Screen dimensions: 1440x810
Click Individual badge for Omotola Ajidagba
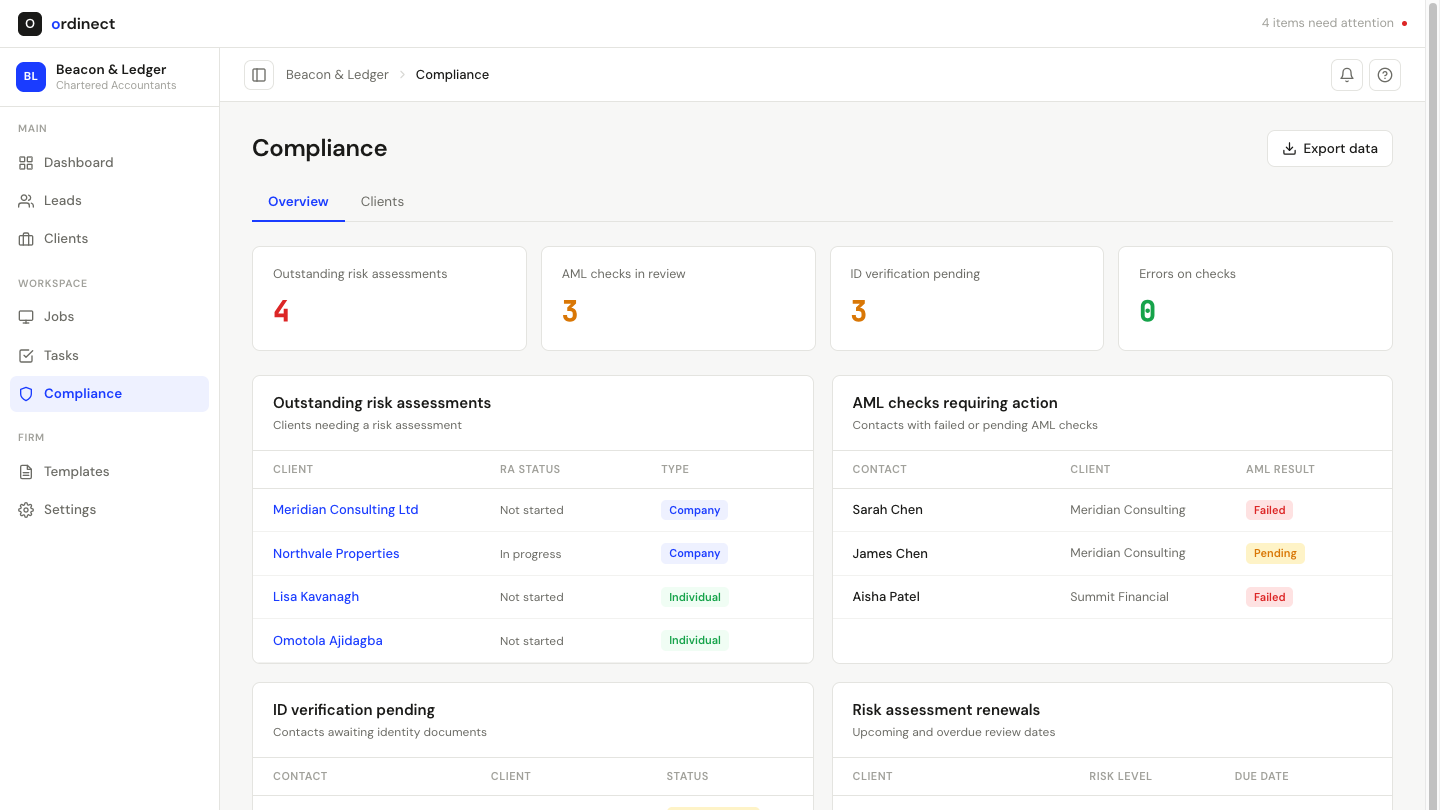(x=694, y=641)
